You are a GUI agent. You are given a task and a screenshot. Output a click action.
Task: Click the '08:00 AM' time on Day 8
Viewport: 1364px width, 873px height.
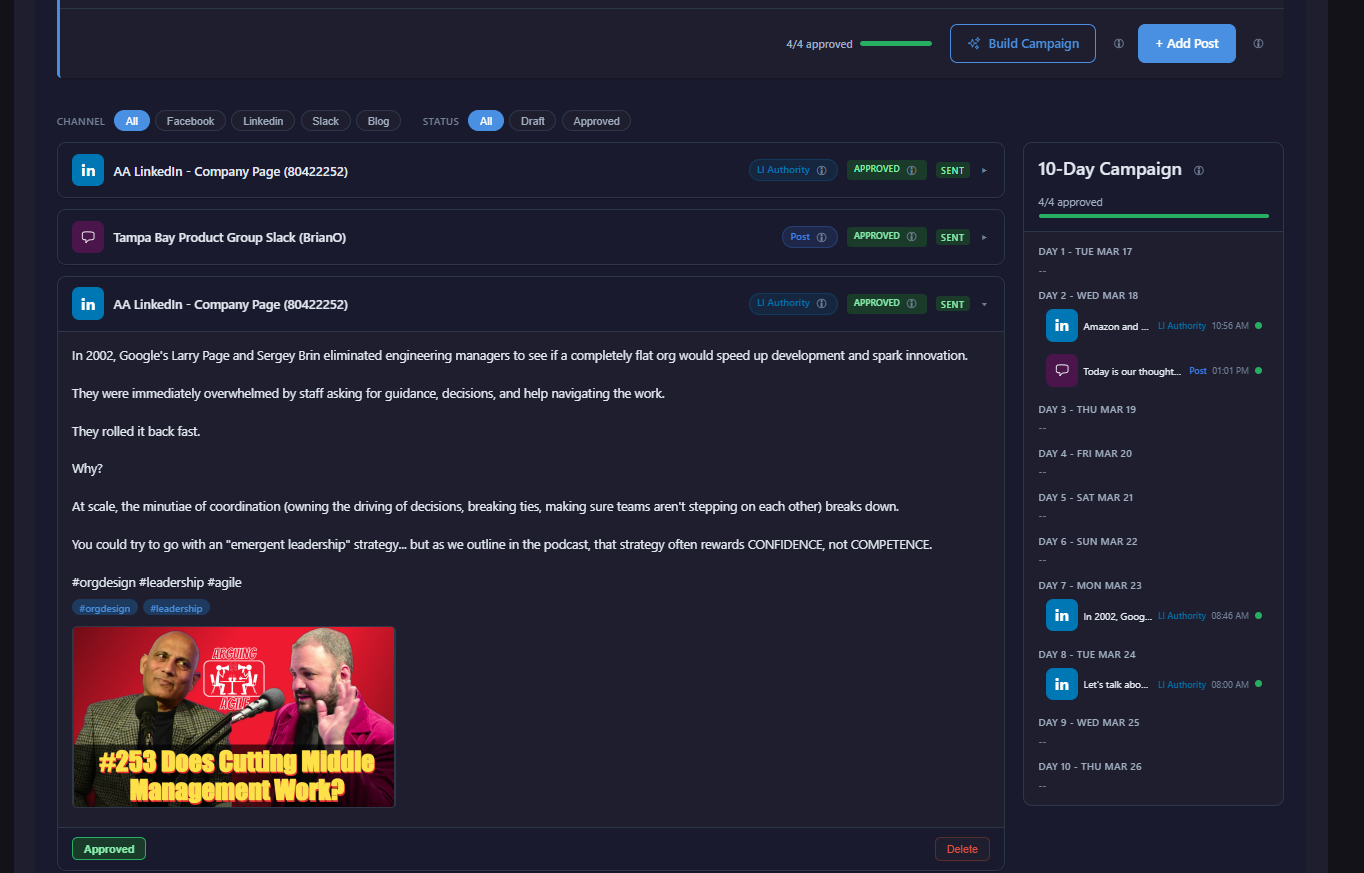1230,685
